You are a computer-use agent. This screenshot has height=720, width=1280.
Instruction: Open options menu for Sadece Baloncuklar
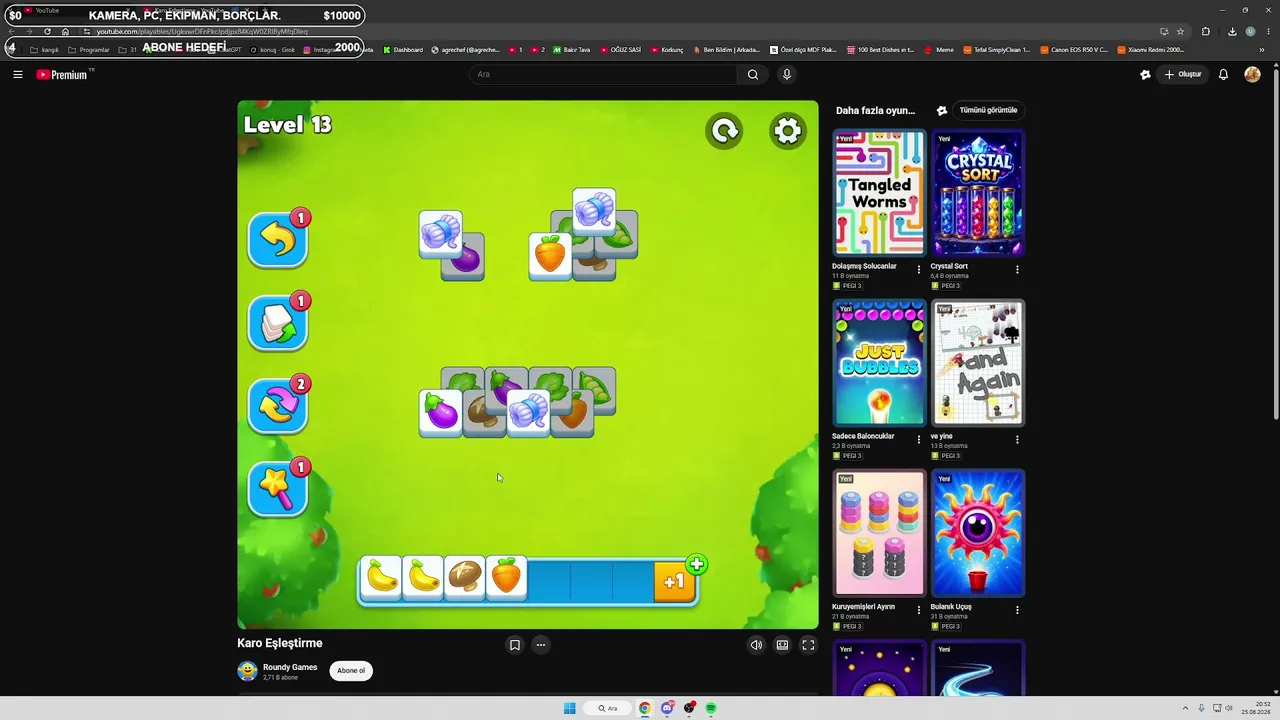919,440
